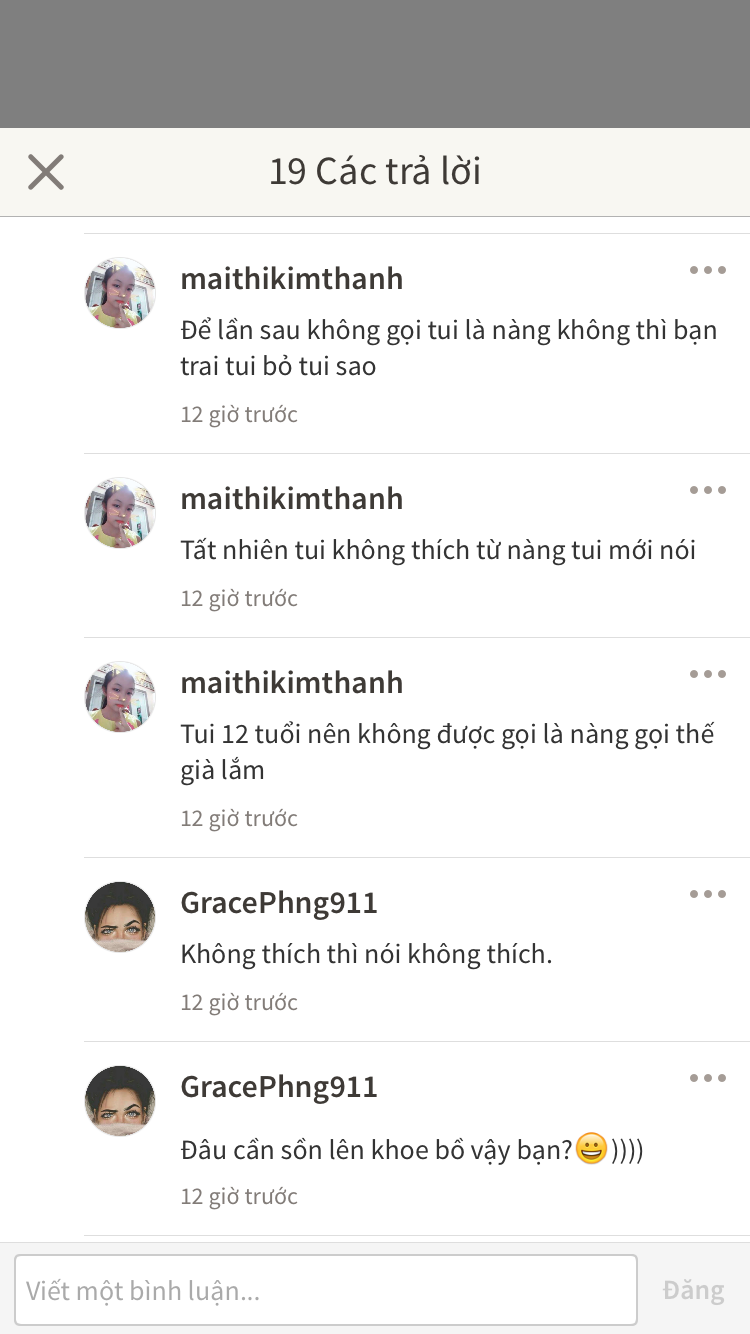Focus the 'Viết một bình luận...' input field
Image resolution: width=750 pixels, height=1334 pixels.
[326, 1290]
